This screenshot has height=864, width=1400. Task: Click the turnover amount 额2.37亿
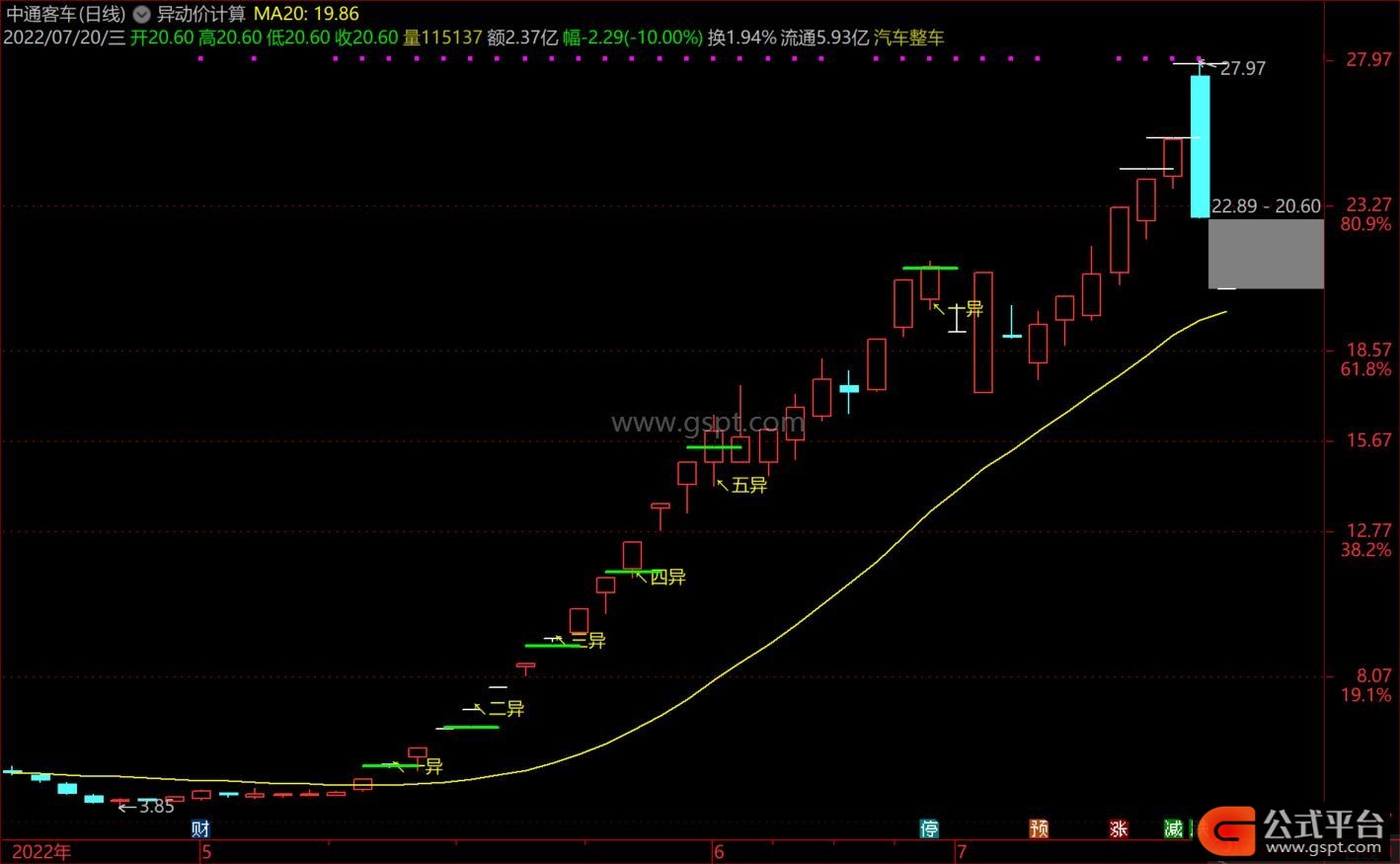tap(522, 38)
